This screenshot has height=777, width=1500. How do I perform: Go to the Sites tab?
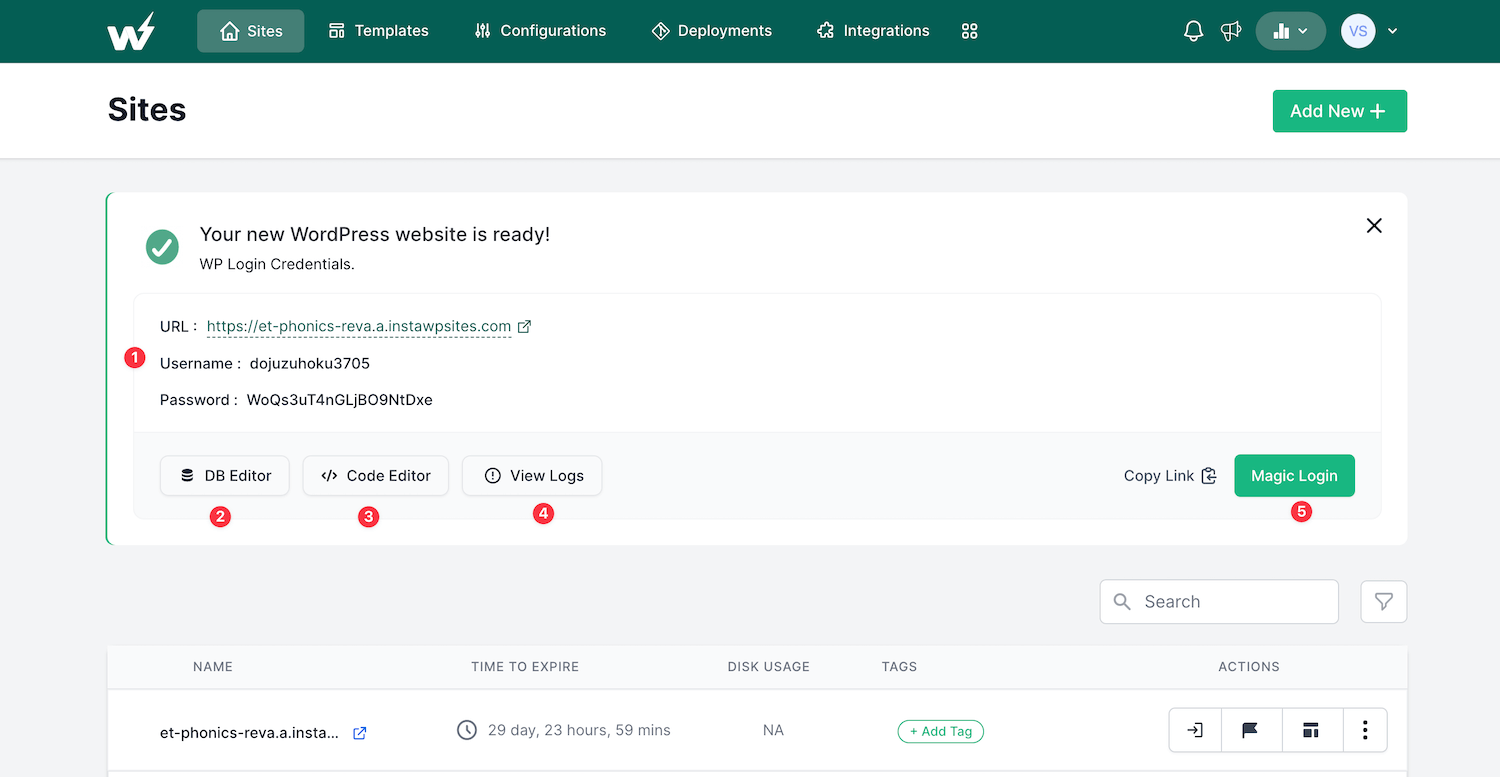pos(251,31)
